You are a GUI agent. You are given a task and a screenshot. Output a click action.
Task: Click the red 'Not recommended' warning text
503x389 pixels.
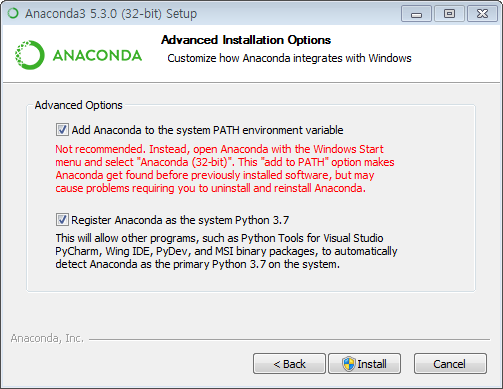pyautogui.click(x=225, y=169)
